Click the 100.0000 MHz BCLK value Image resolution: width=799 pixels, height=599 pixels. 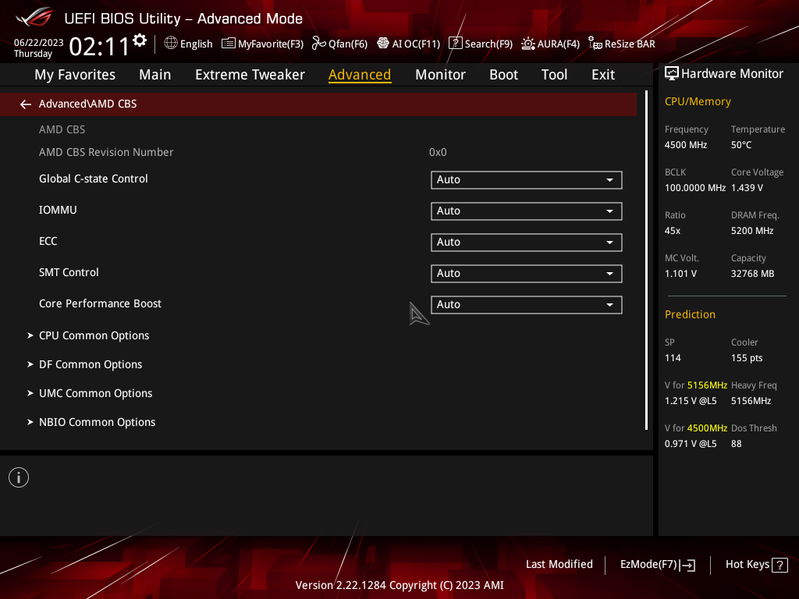coord(695,188)
